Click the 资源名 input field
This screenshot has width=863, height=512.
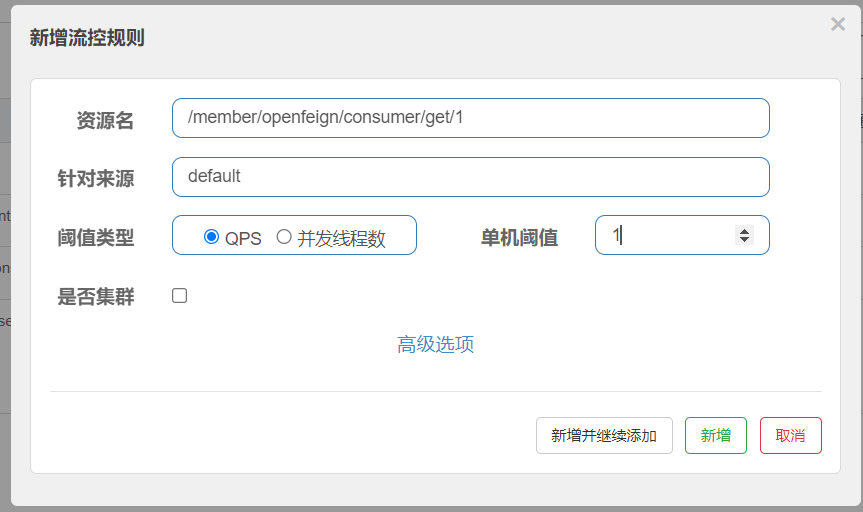point(470,118)
